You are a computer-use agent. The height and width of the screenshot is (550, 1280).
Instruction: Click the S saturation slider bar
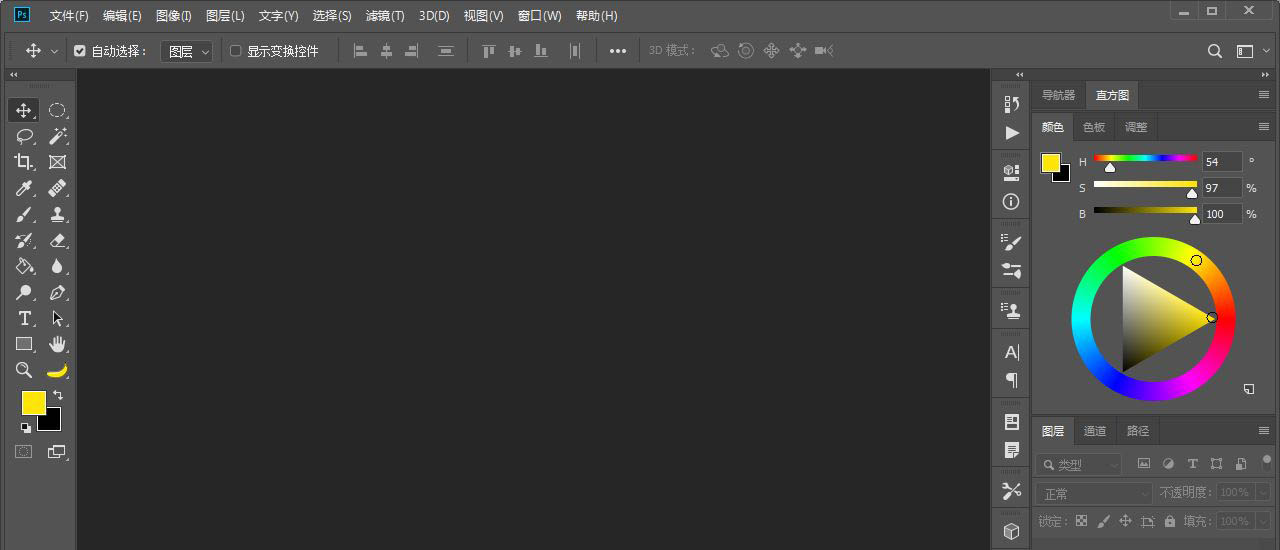[1145, 184]
